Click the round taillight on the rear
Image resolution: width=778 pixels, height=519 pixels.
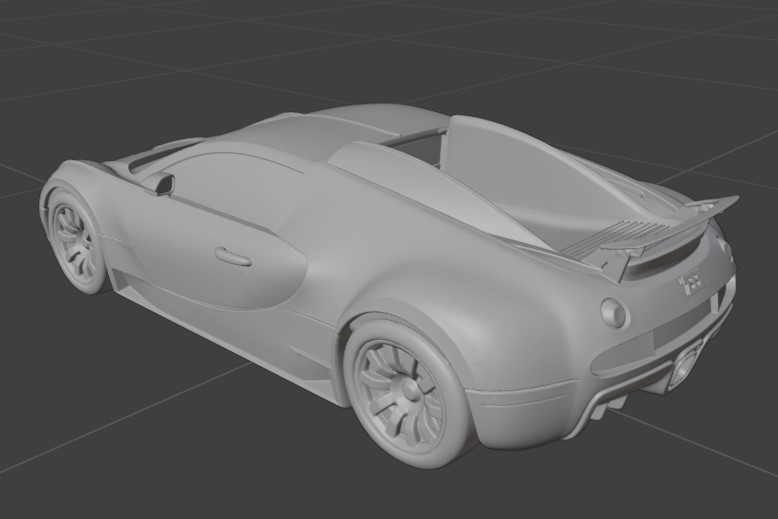click(x=615, y=313)
